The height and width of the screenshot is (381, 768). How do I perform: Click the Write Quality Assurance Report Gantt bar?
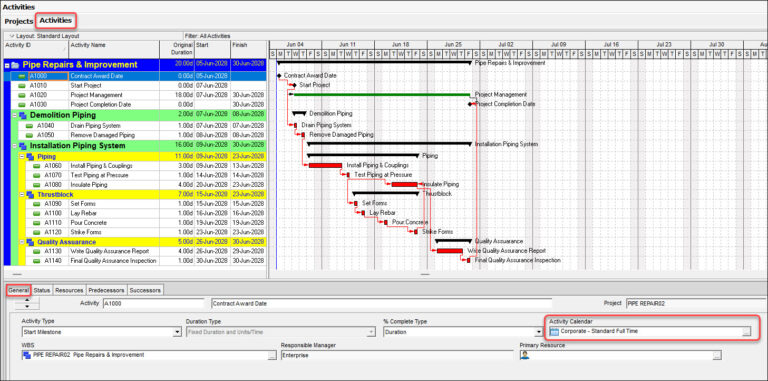(450, 251)
